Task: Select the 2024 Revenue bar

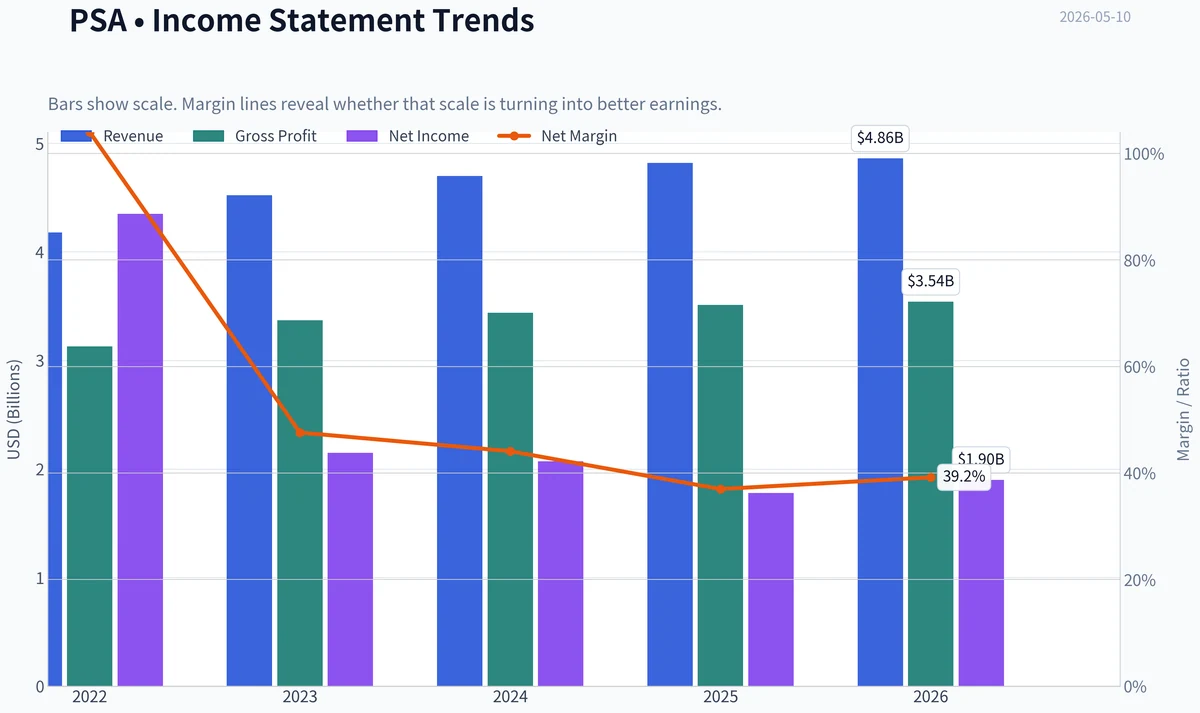Action: (460, 431)
